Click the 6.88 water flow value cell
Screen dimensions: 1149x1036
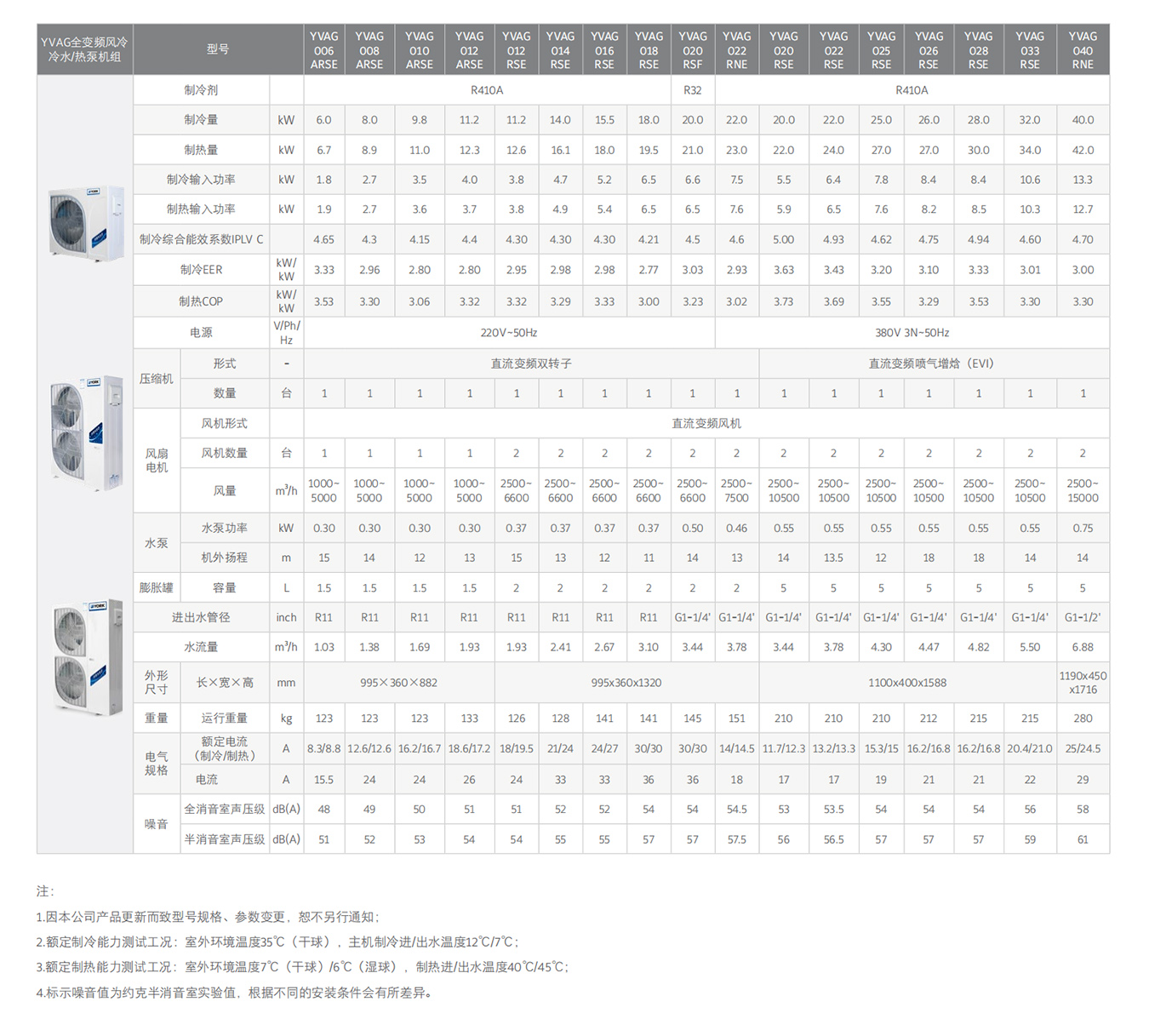tap(1082, 647)
